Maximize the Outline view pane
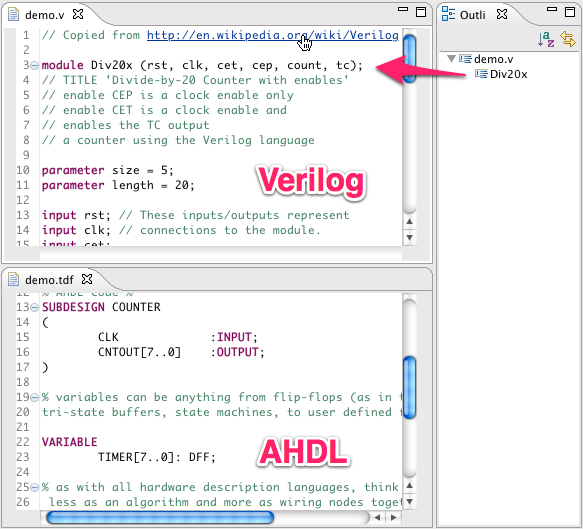The width and height of the screenshot is (583, 529). [x=570, y=12]
